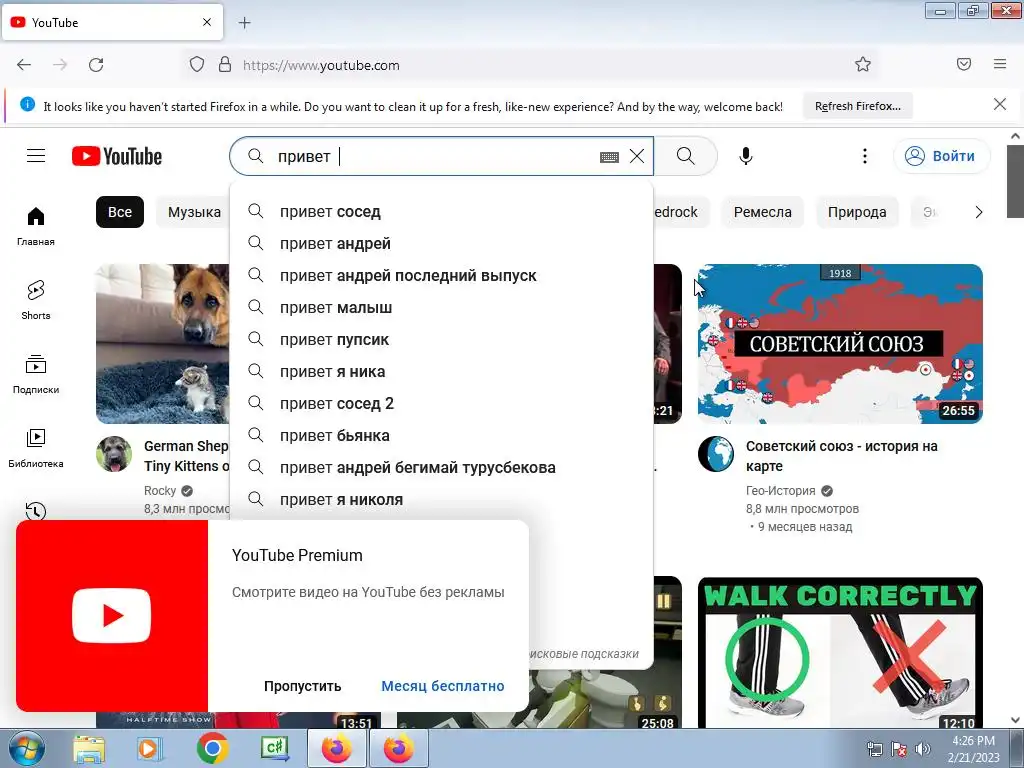
Task: Close the YouTube tab
Action: tap(207, 22)
